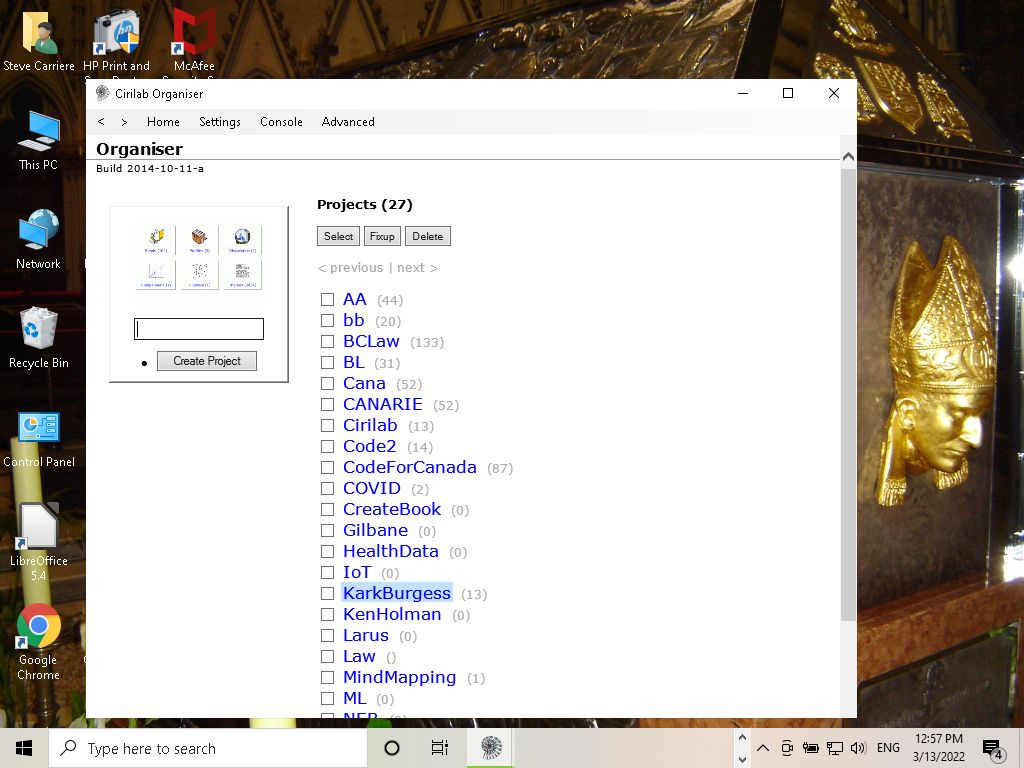Click the Select button
The height and width of the screenshot is (768, 1024).
338,236
